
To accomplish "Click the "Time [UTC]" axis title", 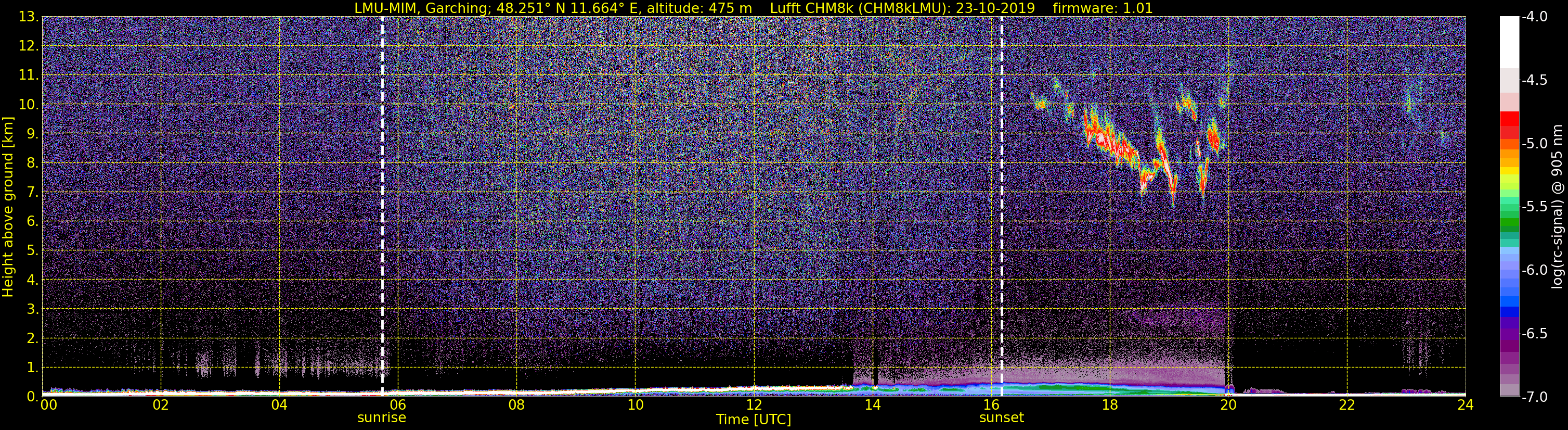I will point(754,420).
